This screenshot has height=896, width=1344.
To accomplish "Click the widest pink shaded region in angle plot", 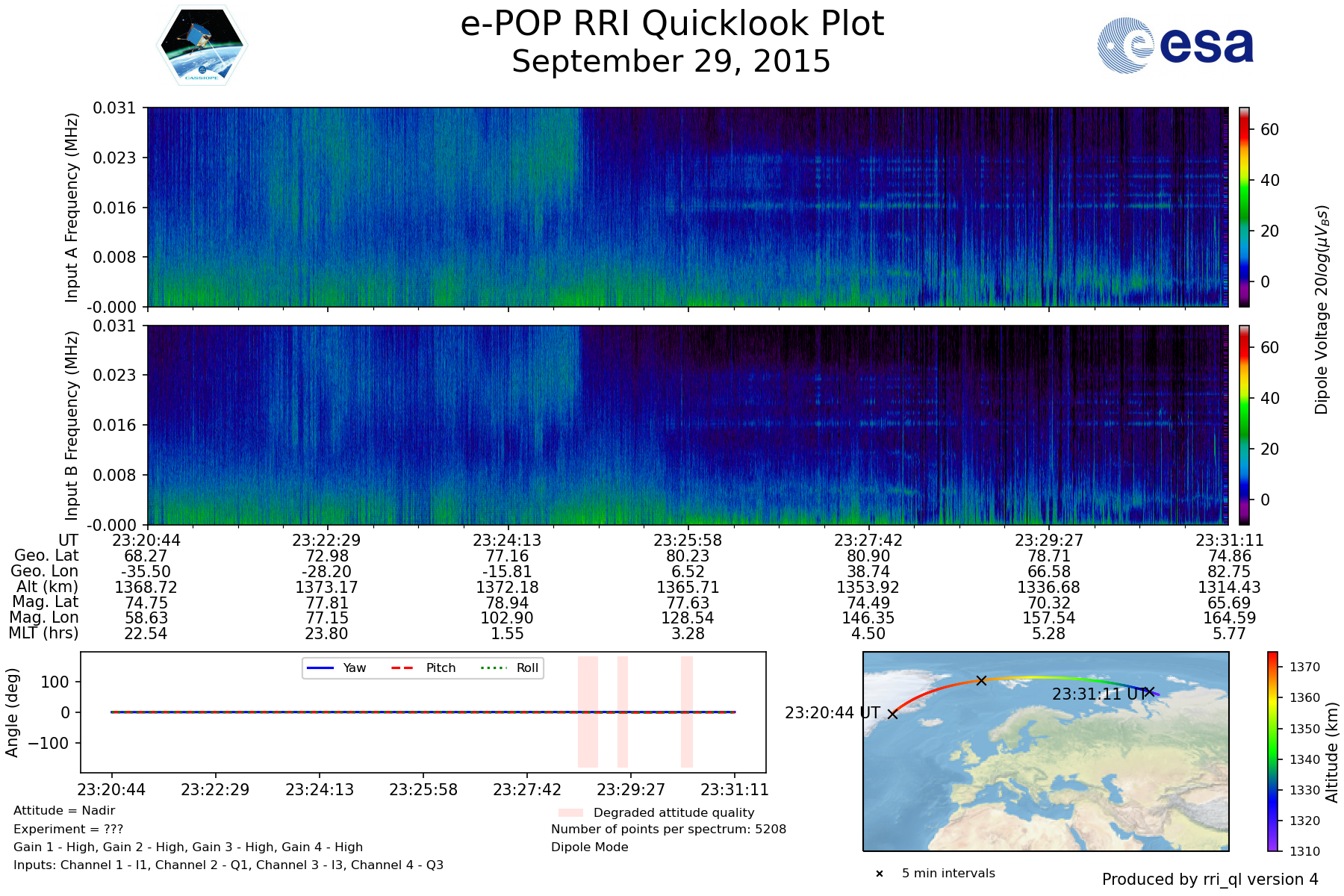I will (588, 712).
